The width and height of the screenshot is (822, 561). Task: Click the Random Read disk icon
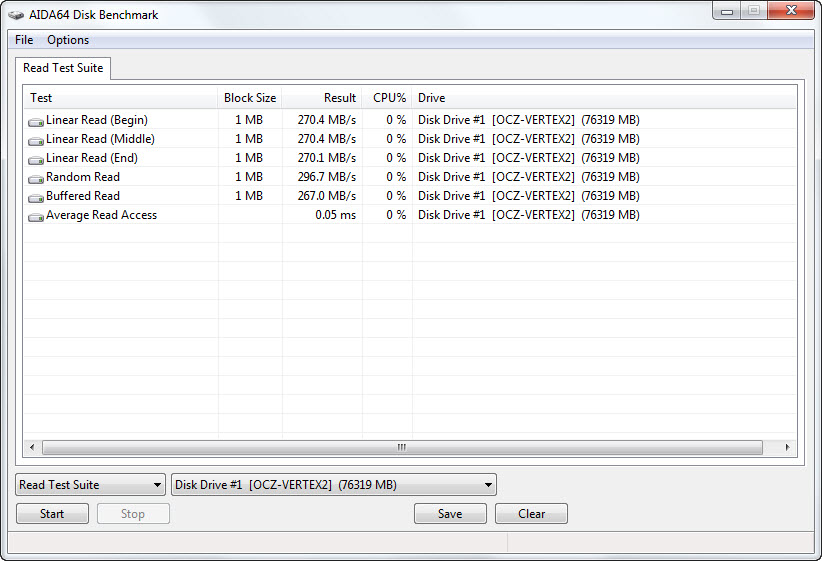pyautogui.click(x=36, y=178)
